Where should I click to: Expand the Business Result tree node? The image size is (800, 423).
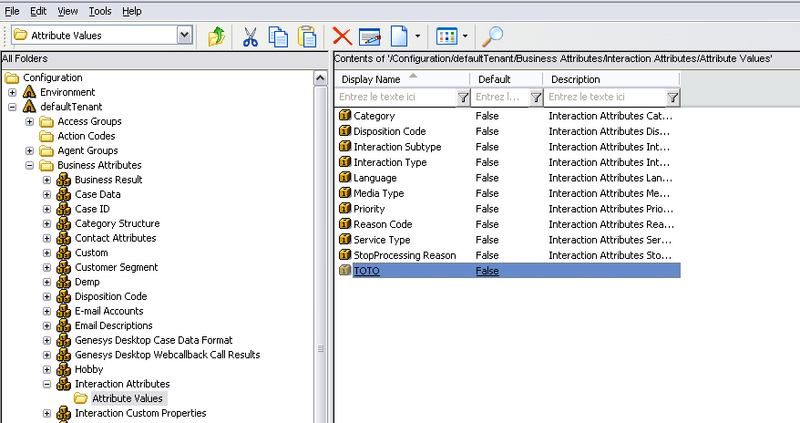pos(47,180)
